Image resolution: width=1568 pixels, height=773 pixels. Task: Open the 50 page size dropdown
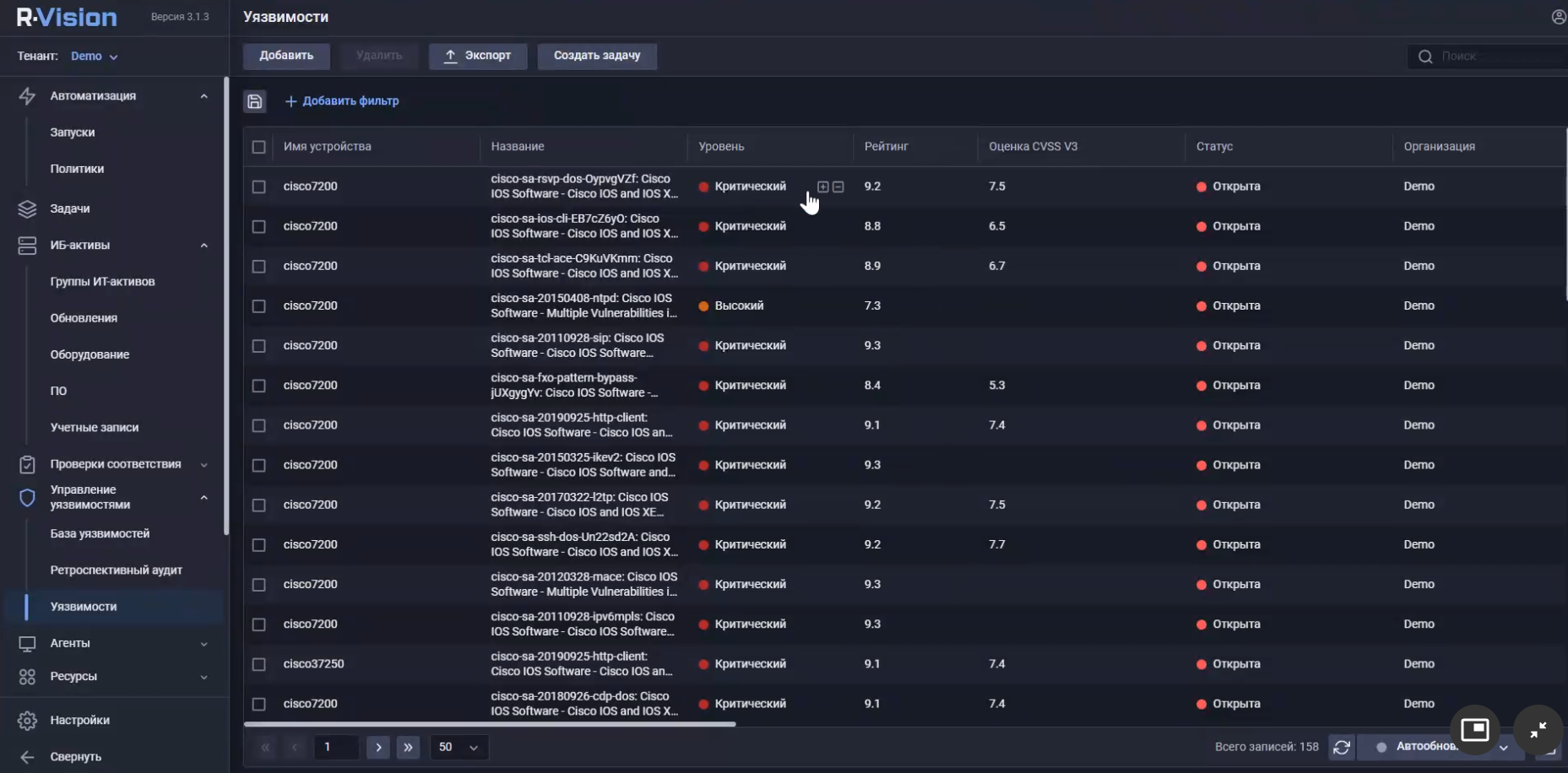tap(458, 747)
